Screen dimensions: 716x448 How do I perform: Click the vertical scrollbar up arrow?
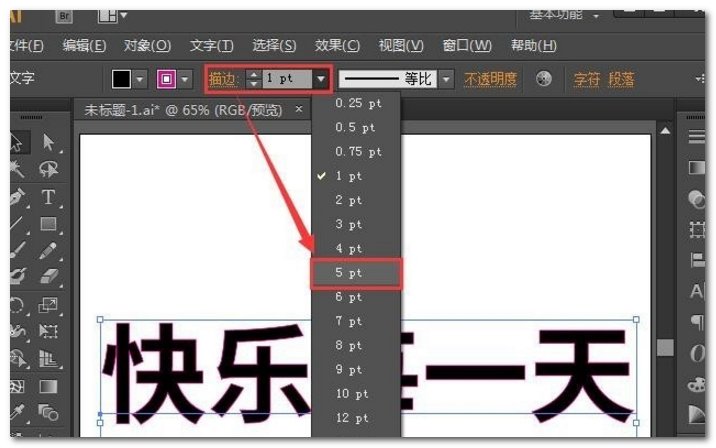point(665,131)
